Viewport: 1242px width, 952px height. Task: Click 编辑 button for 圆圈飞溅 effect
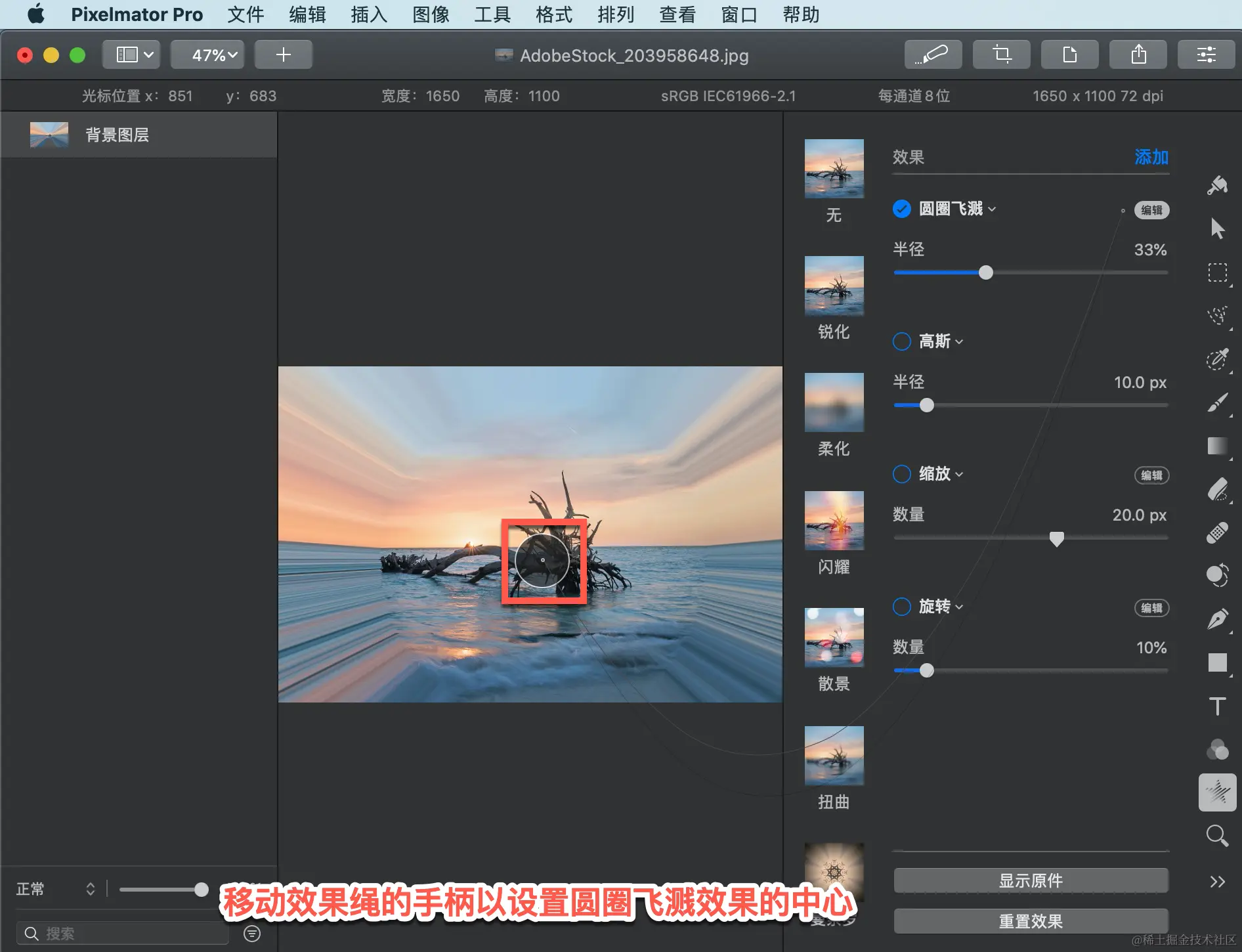[1152, 210]
